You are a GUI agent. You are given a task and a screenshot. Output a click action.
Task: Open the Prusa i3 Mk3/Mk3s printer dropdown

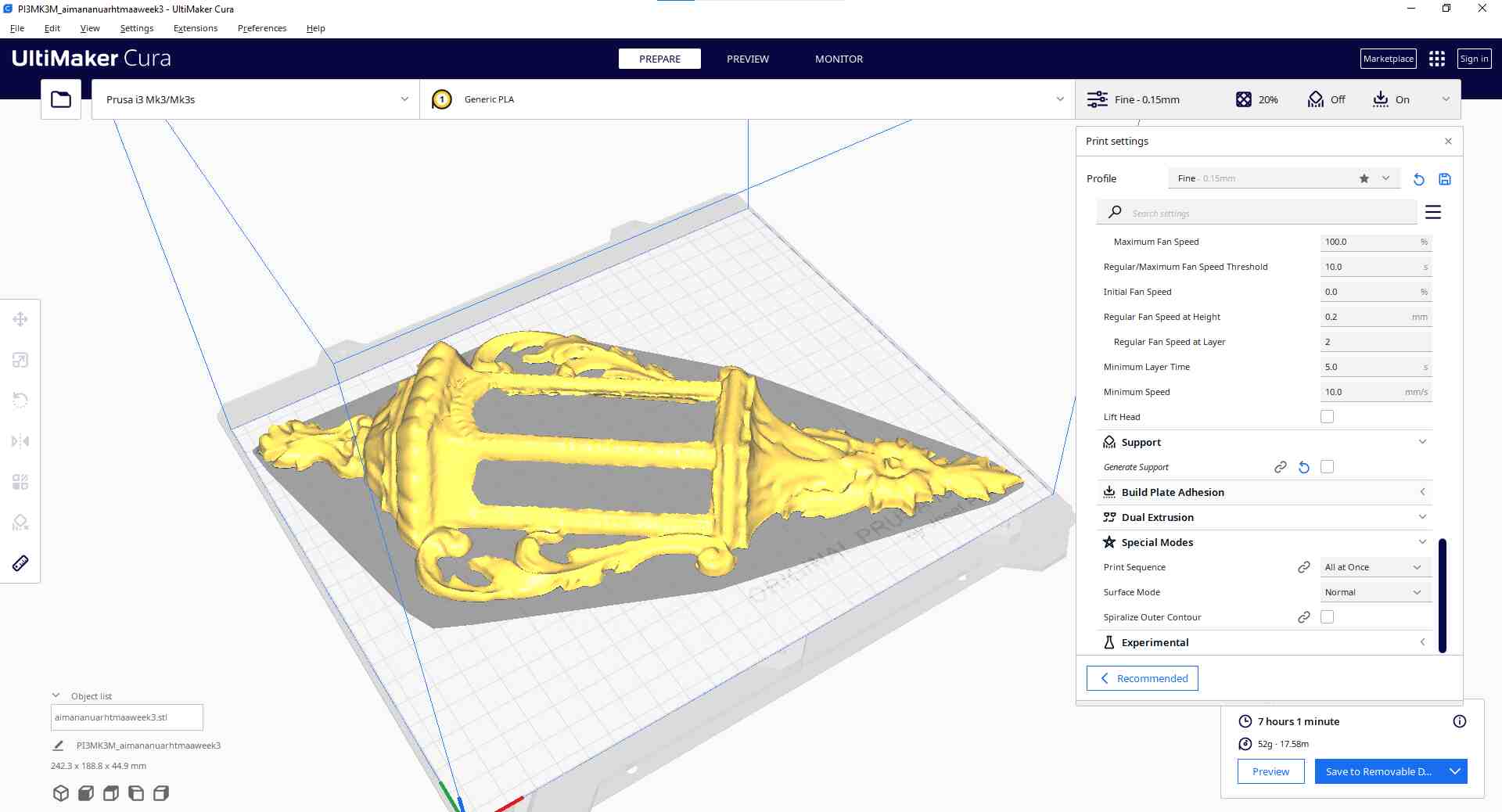coord(256,99)
